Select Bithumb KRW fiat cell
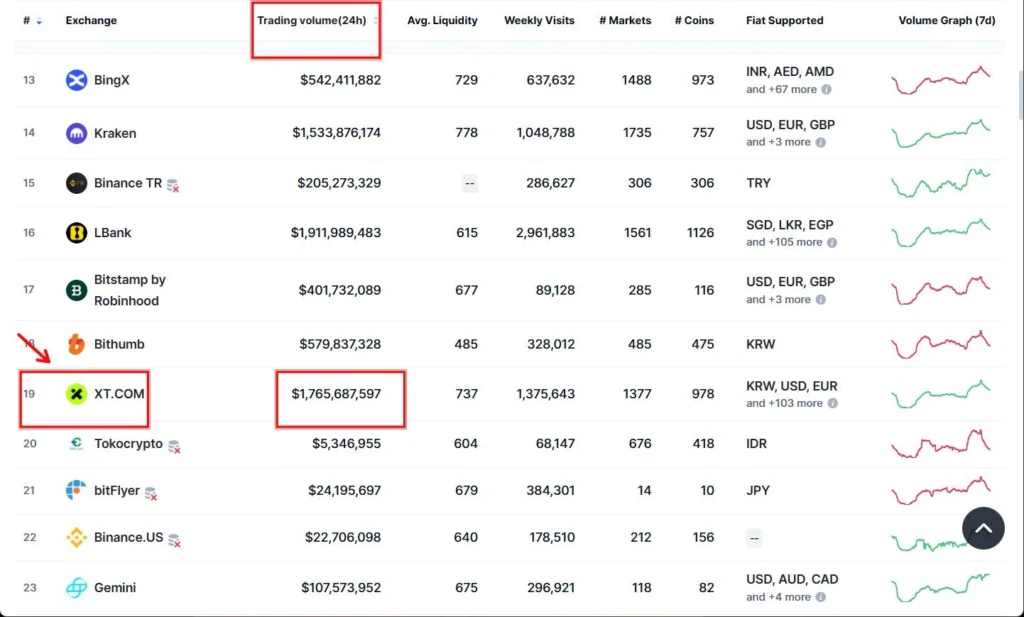The image size is (1024, 617). tap(760, 344)
